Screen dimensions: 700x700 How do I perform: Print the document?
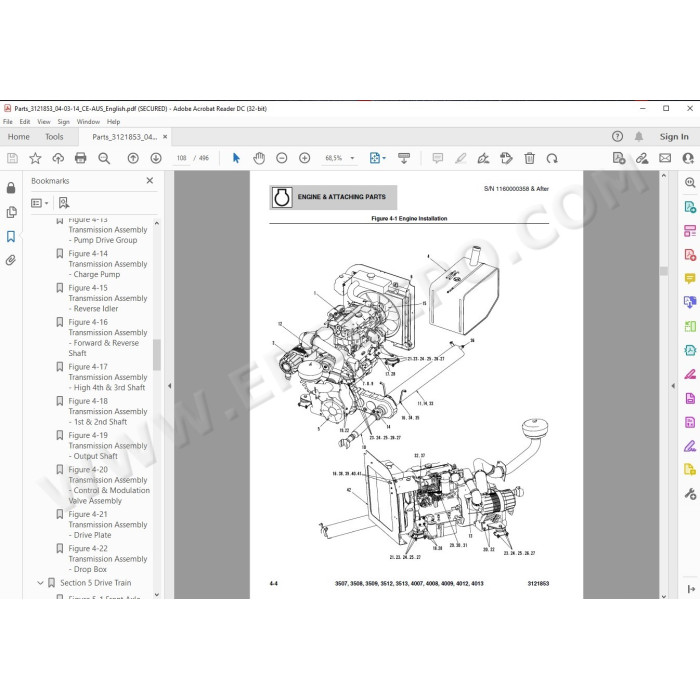[81, 158]
